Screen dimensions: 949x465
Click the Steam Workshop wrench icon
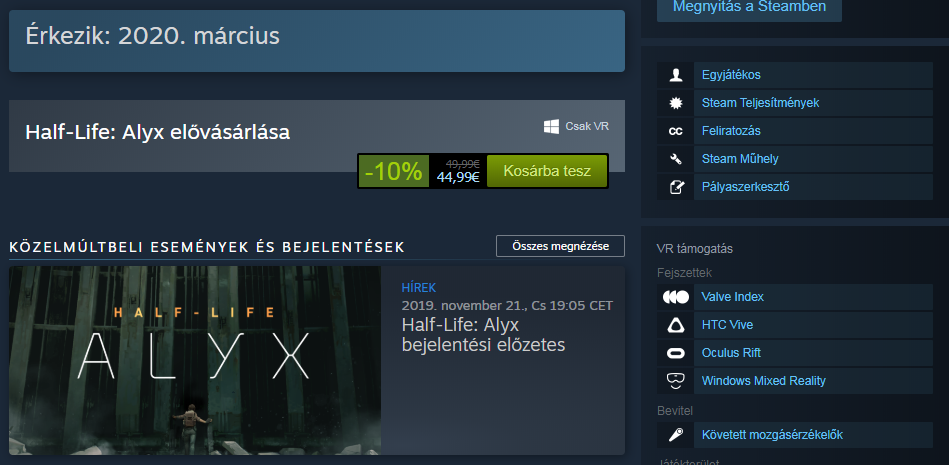[676, 159]
